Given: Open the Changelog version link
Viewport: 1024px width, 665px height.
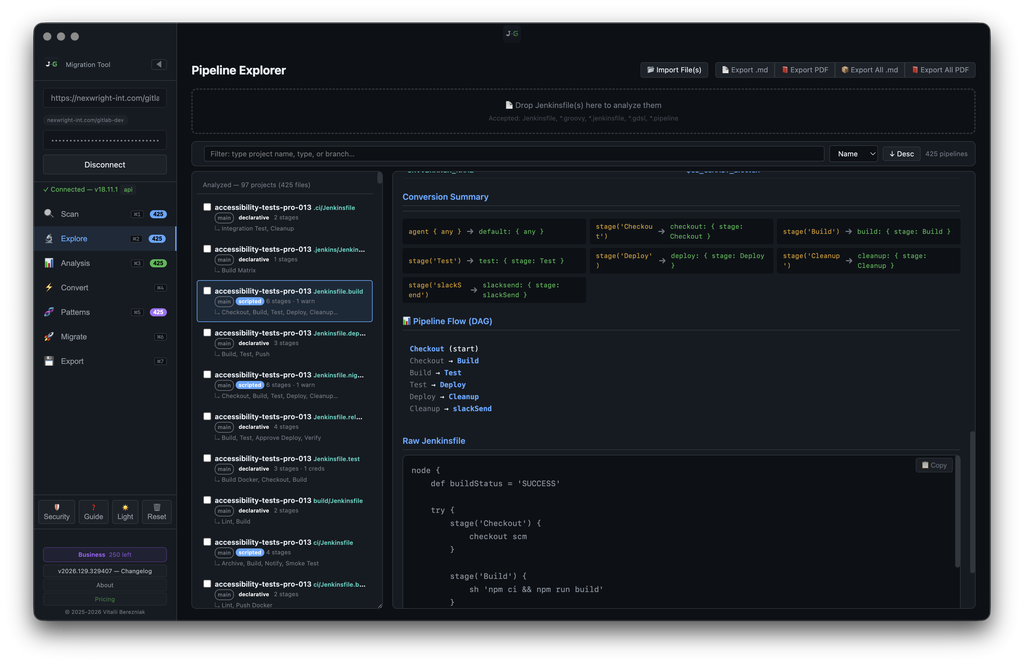Looking at the screenshot, I should pos(104,571).
